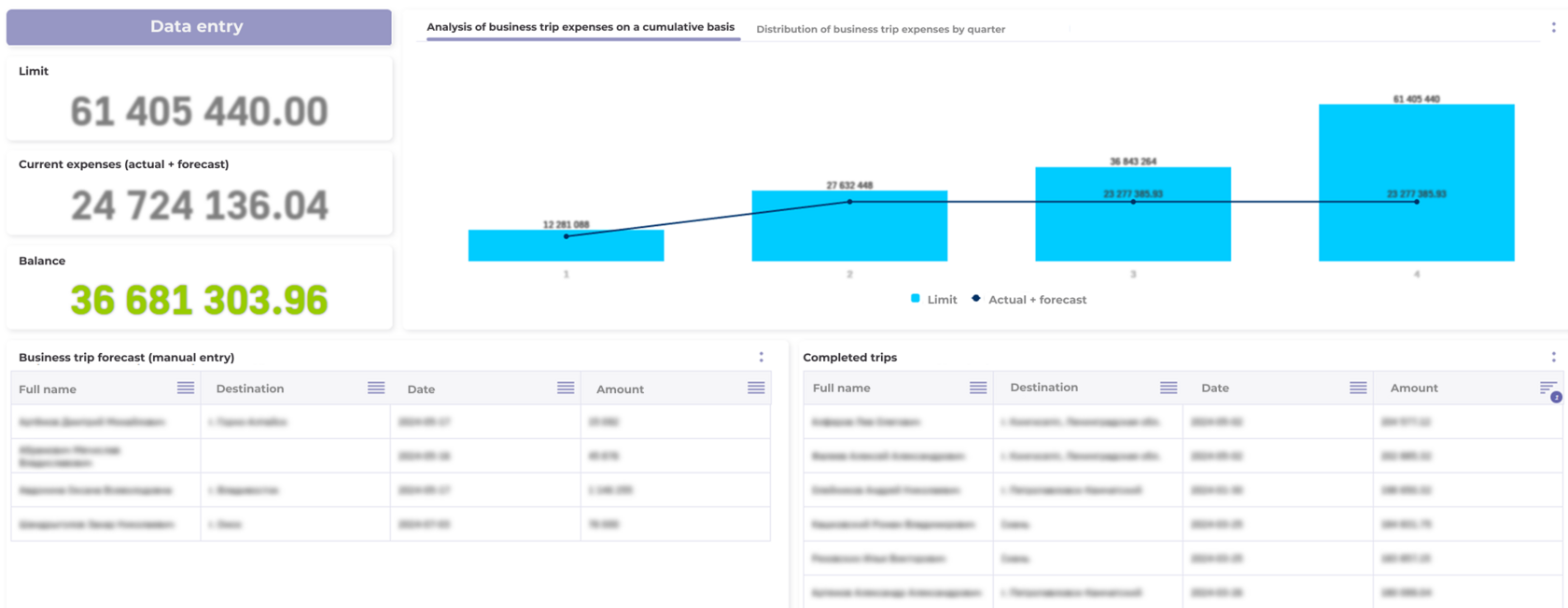The height and width of the screenshot is (608, 1568).
Task: Open Destination column menu in forecast table
Action: tap(376, 388)
